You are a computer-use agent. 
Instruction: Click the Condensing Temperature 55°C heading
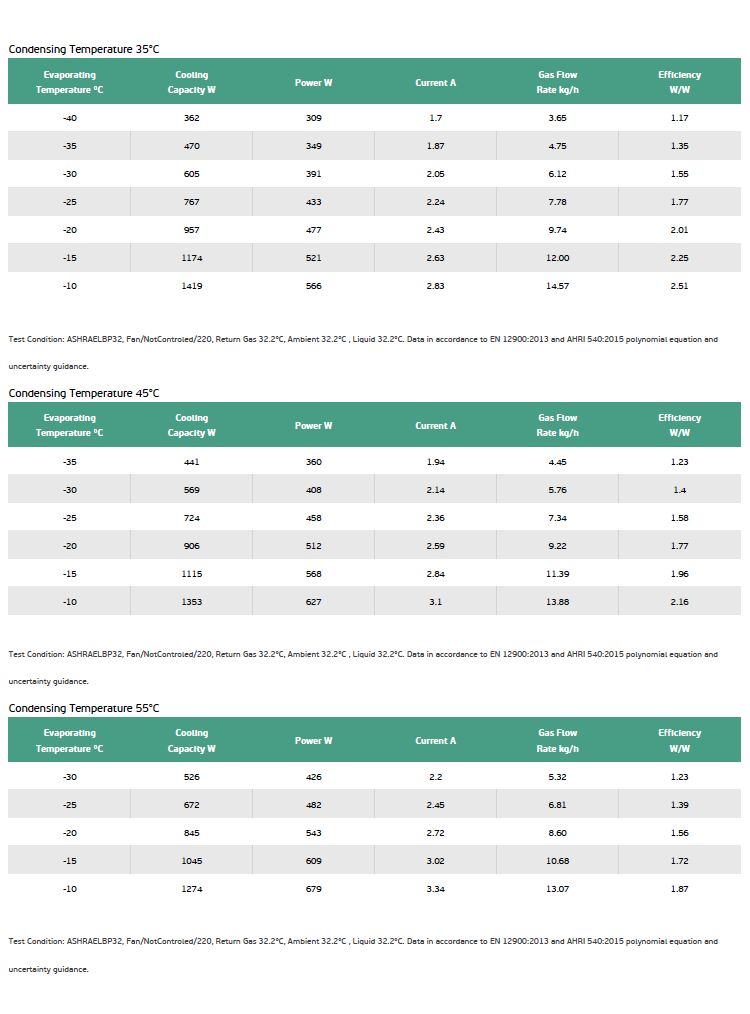(x=83, y=708)
